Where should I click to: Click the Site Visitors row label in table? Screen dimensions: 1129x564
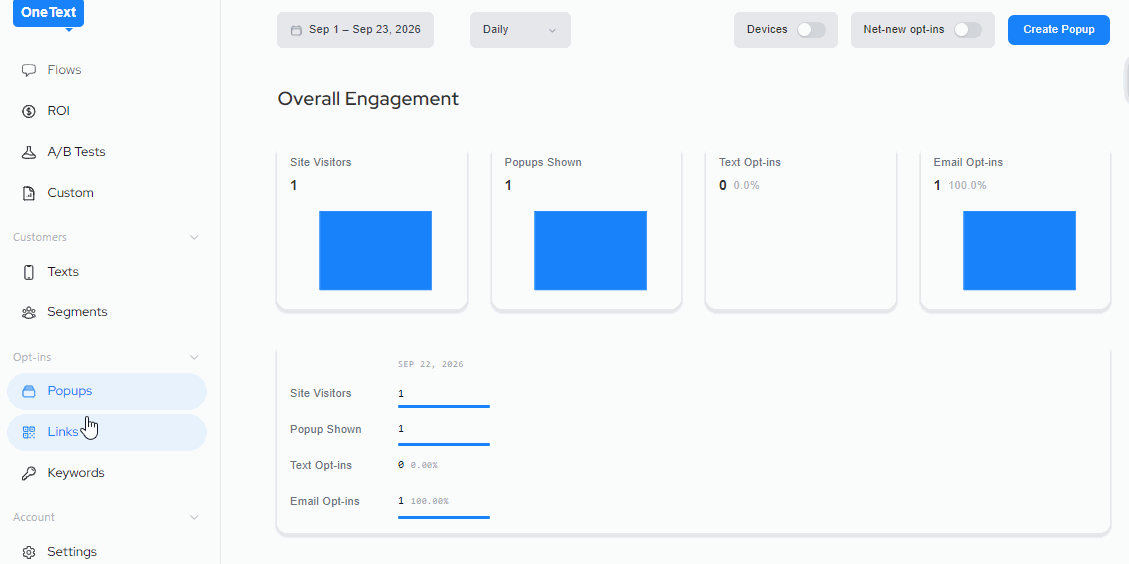coord(320,393)
